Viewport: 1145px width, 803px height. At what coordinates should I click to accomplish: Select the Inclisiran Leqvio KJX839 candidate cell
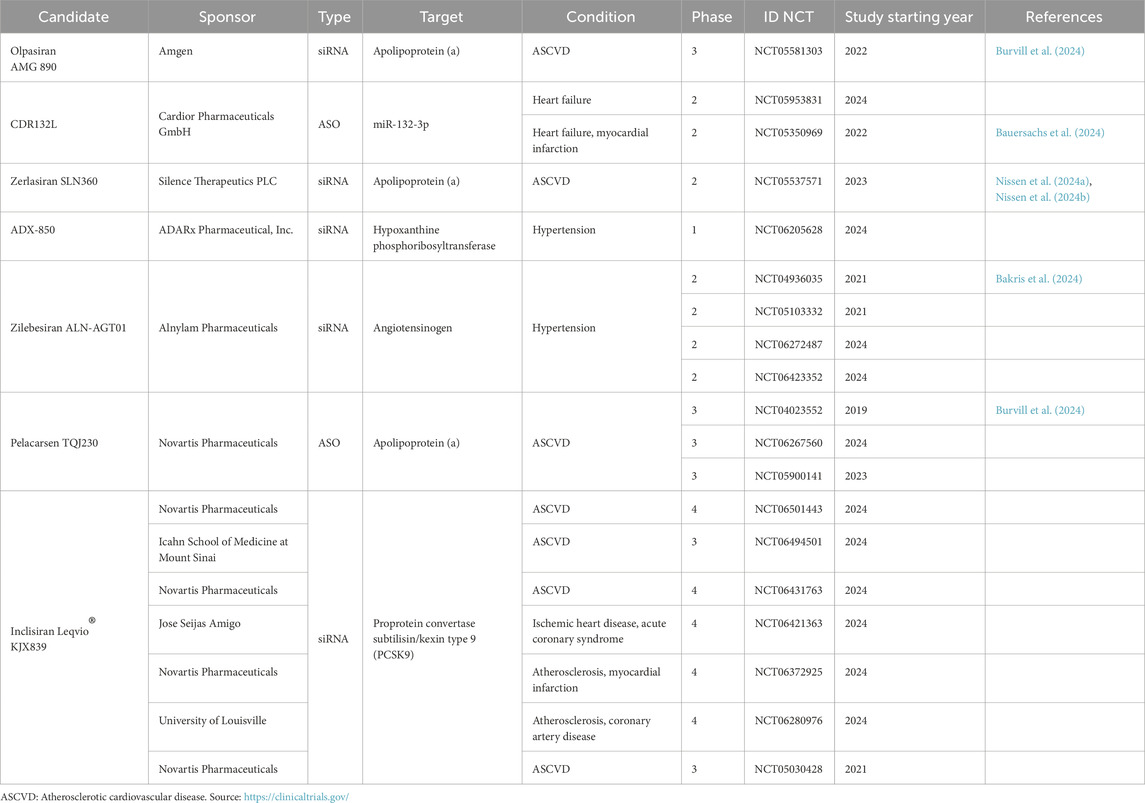coord(74,639)
